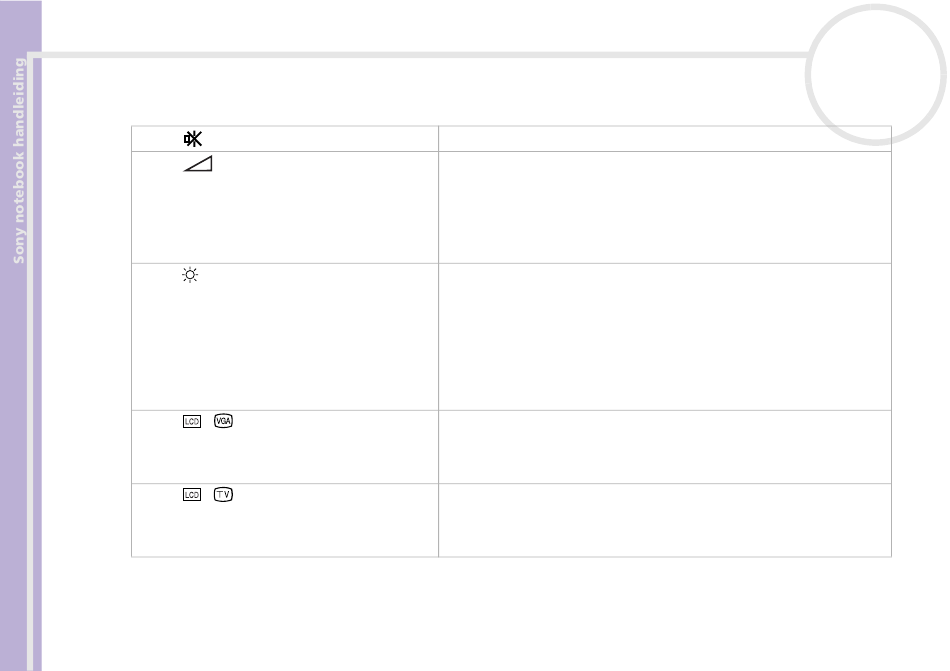Click the large grey circle in corner
The width and height of the screenshot is (950, 671).
click(x=875, y=74)
